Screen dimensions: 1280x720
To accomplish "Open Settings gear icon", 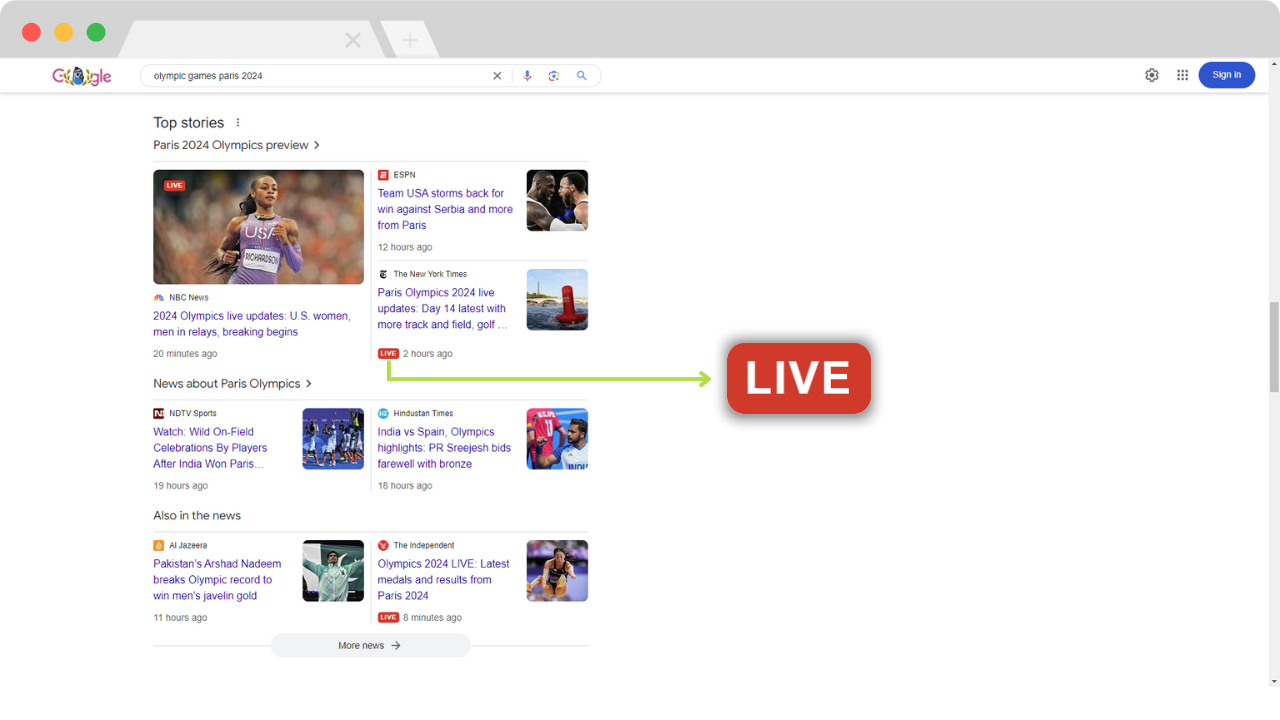I will [1152, 75].
